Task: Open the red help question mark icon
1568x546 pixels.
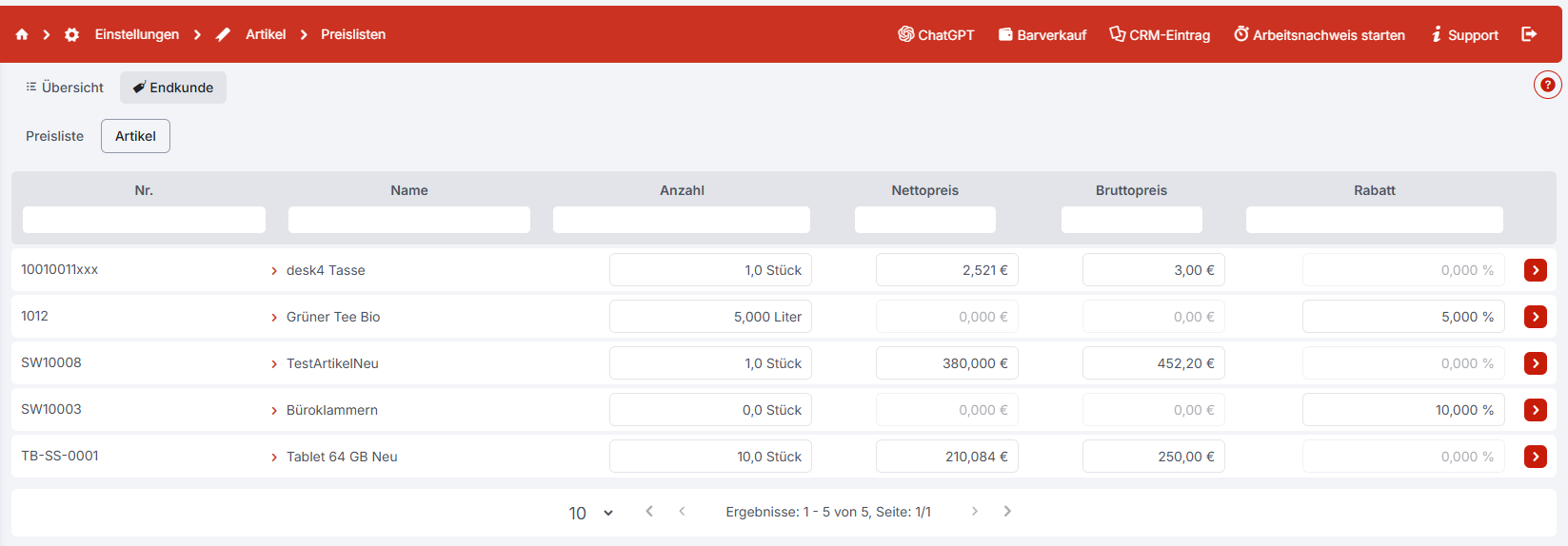Action: [x=1547, y=85]
